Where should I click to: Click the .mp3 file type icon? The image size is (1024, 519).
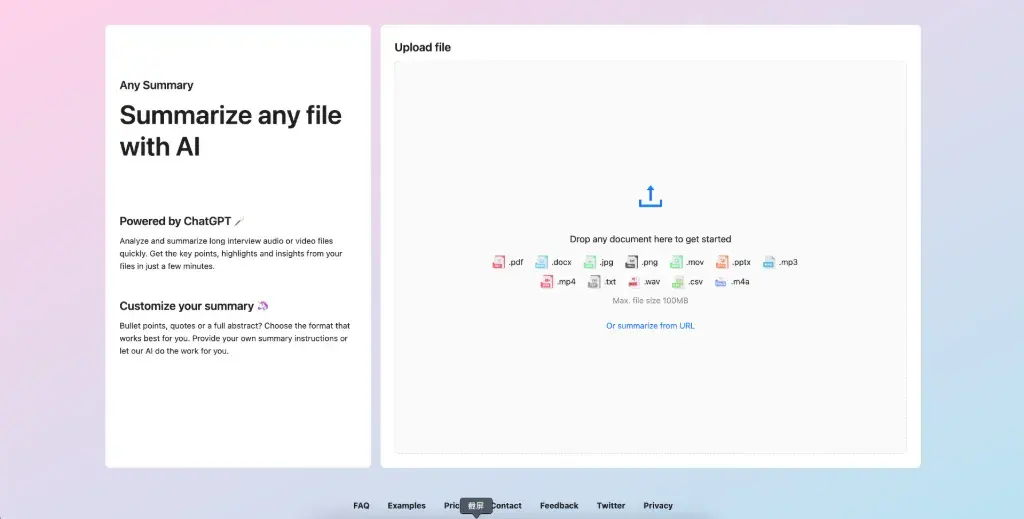[x=769, y=262]
